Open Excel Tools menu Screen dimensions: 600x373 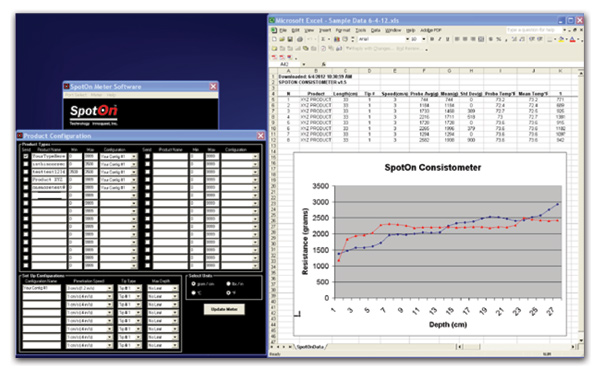coord(360,30)
